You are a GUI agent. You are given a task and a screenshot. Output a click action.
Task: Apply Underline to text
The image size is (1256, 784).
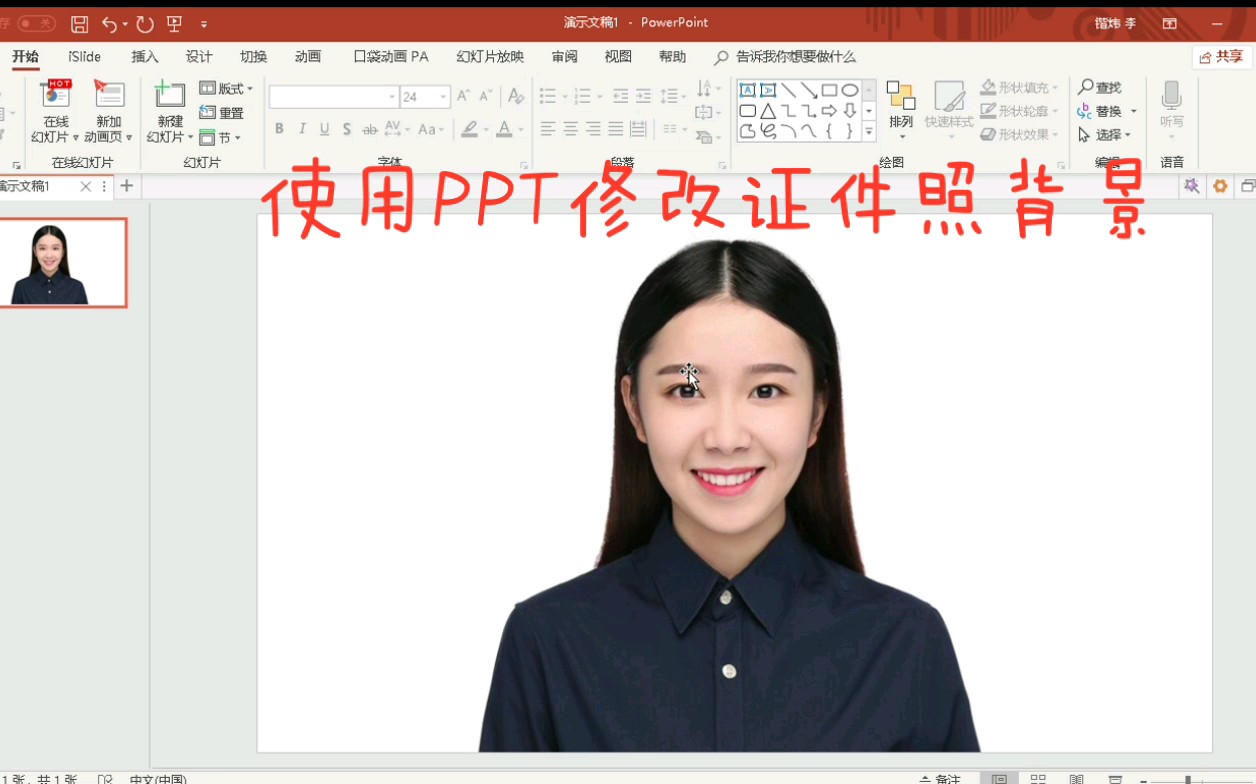pyautogui.click(x=323, y=129)
